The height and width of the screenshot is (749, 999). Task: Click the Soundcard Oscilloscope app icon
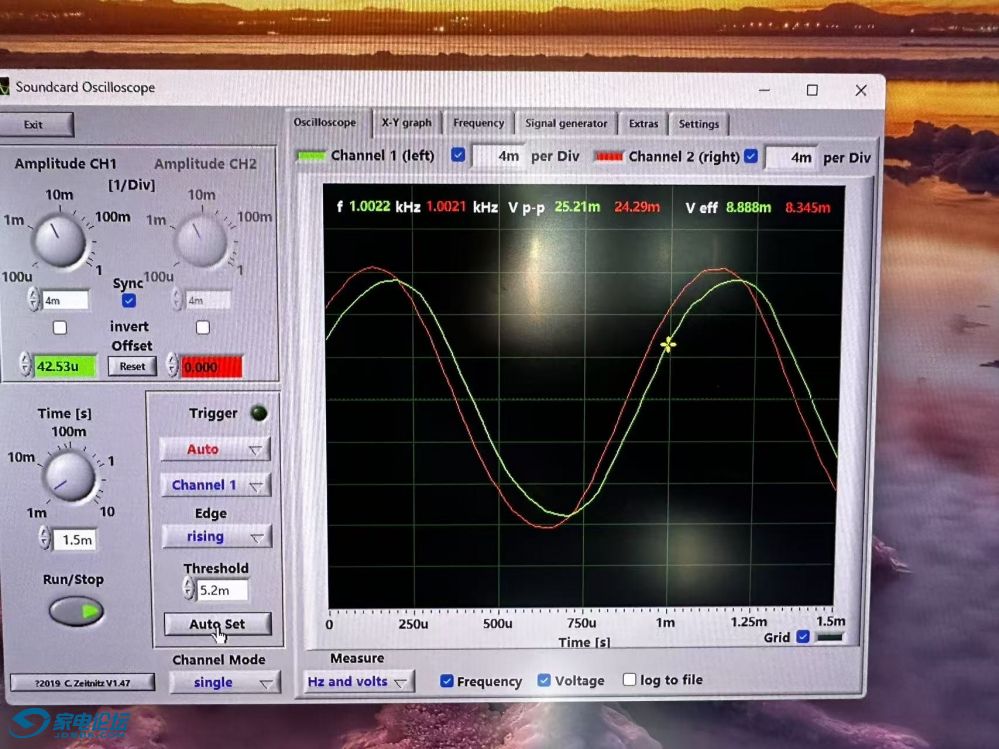pos(4,86)
